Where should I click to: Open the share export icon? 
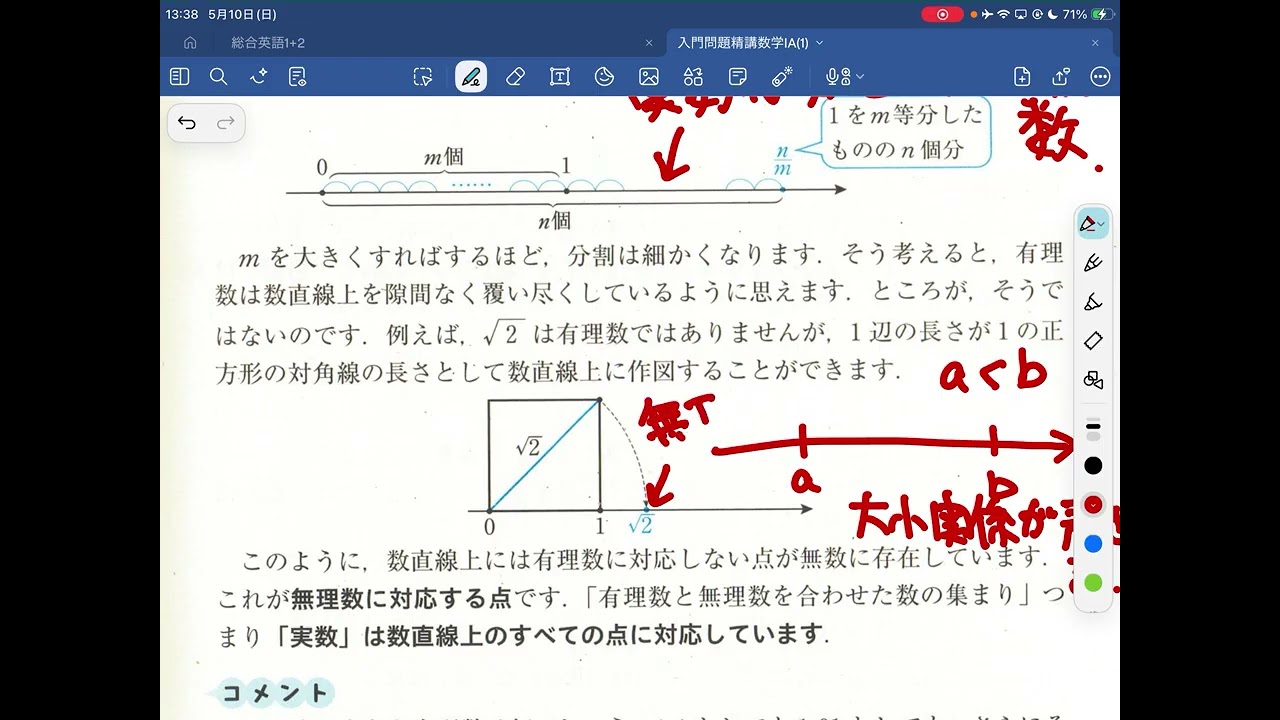(x=1061, y=76)
